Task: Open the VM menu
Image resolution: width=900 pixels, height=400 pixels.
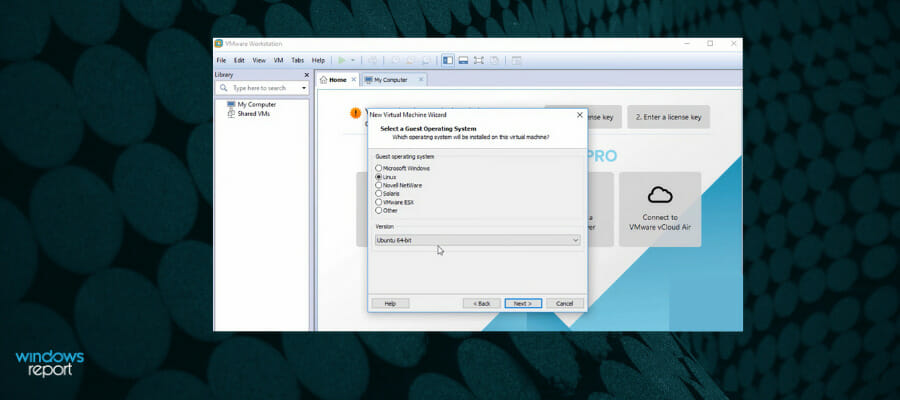Action: coord(278,60)
